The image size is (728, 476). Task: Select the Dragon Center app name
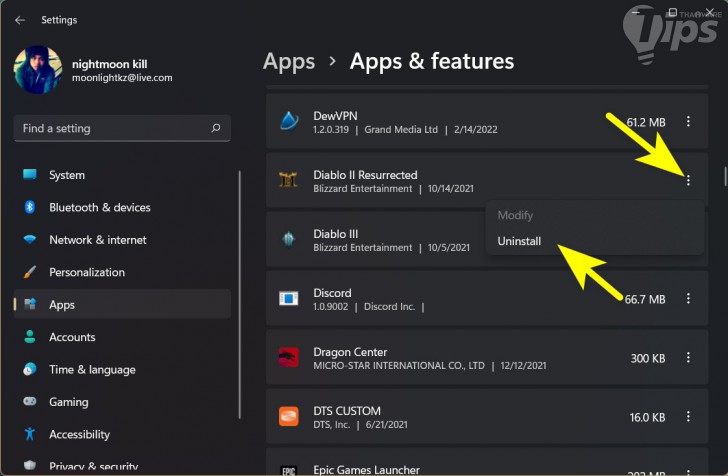tap(350, 352)
